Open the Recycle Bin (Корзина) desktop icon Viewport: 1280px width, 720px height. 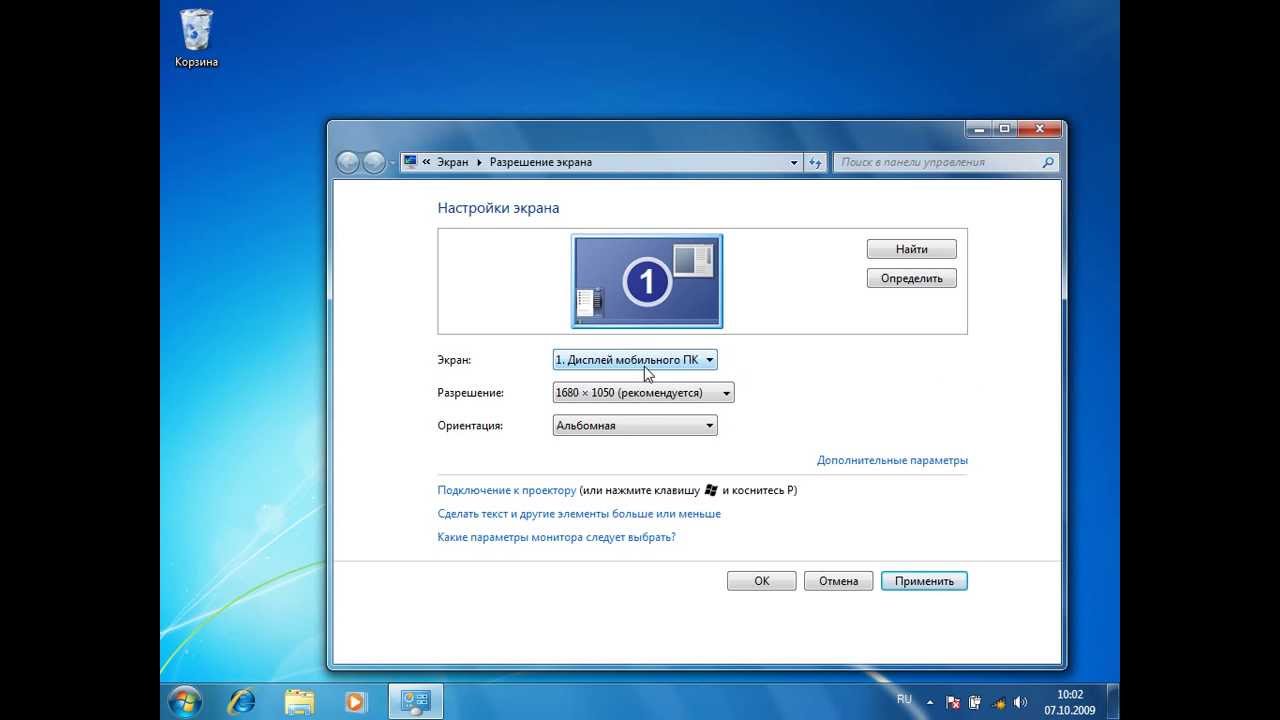pos(196,38)
